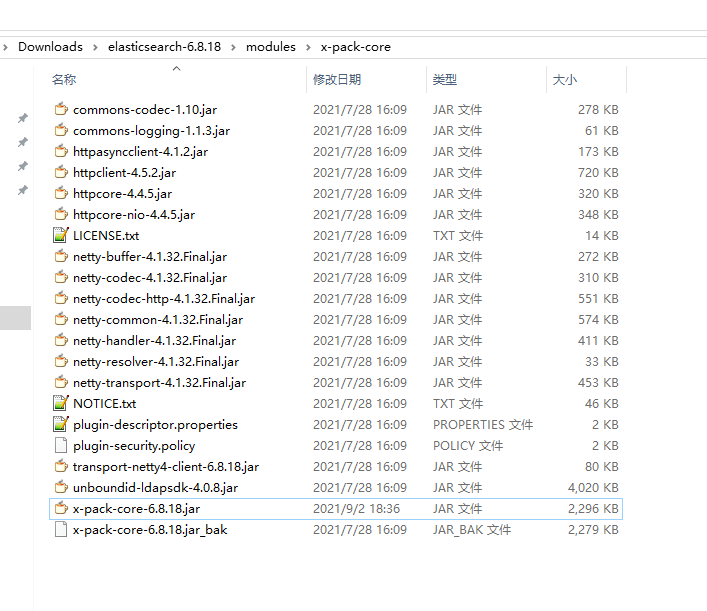Select the file name LICENSE.txt
The height and width of the screenshot is (611, 707).
(x=106, y=235)
